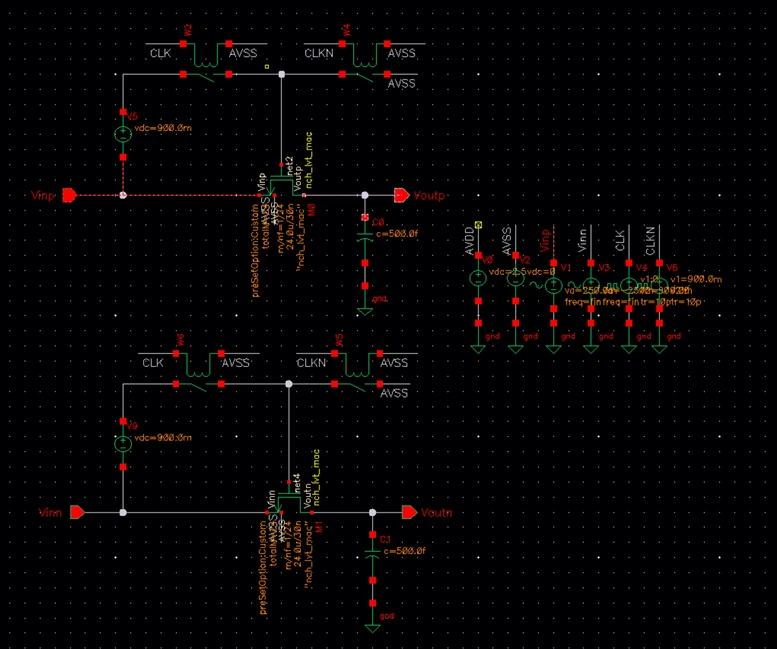The height and width of the screenshot is (649, 777).
Task: Select the V4 pulse source on CLK
Action: click(629, 286)
